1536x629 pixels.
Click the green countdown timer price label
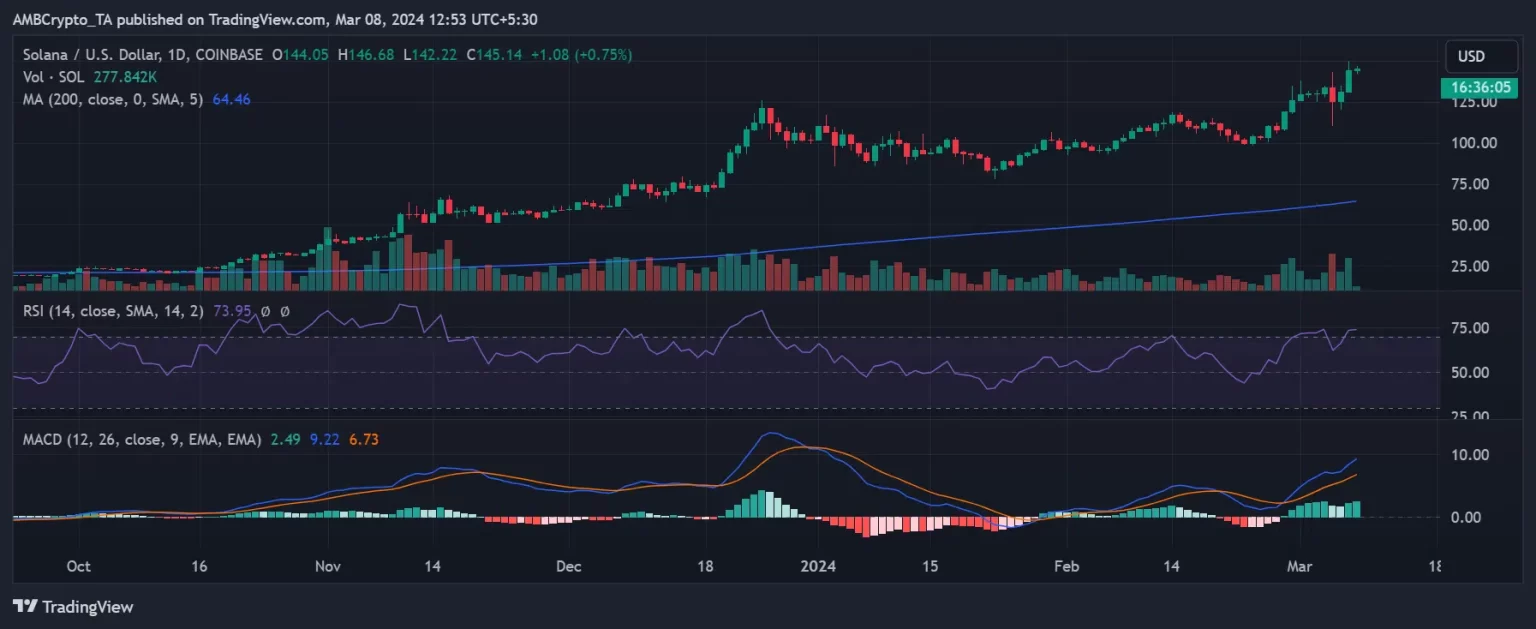tap(1472, 88)
